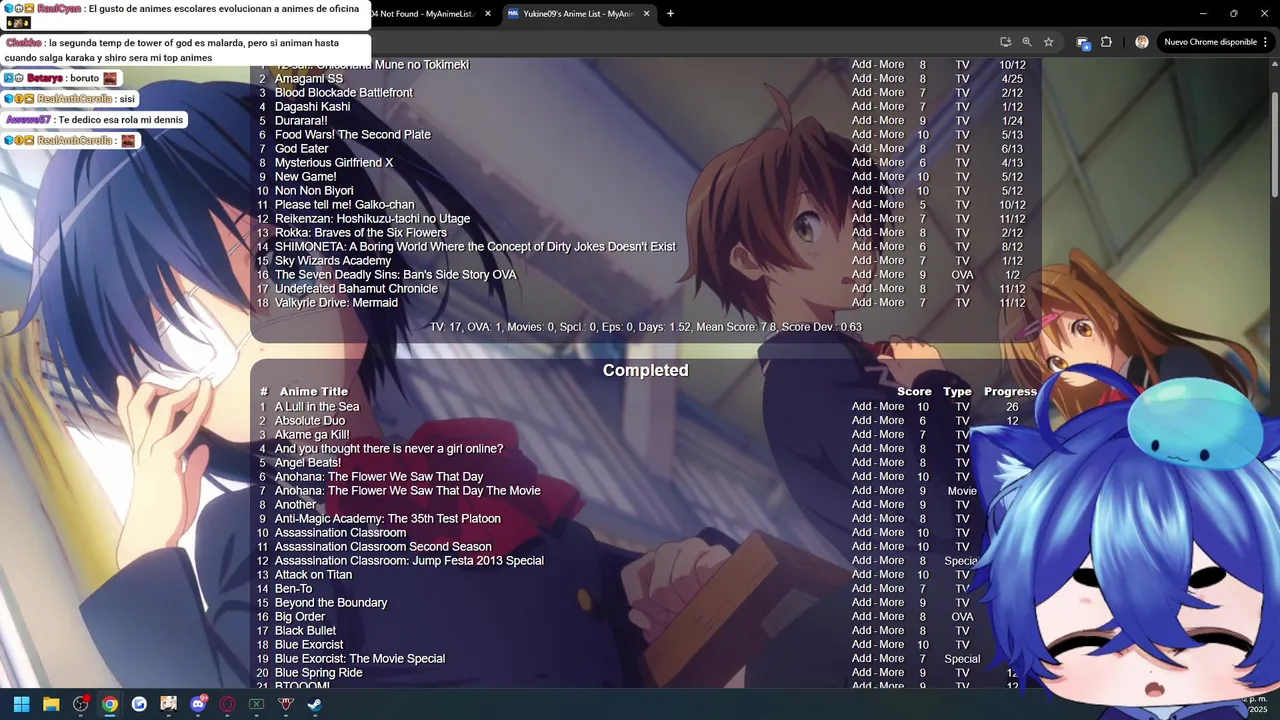
Task: Click More for Angel Beats!
Action: [x=892, y=463]
